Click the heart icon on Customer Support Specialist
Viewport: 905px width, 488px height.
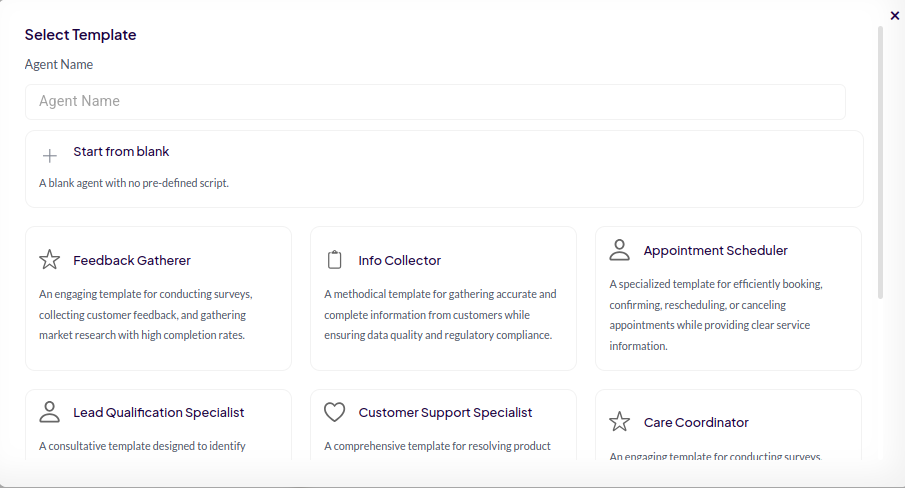(x=335, y=412)
